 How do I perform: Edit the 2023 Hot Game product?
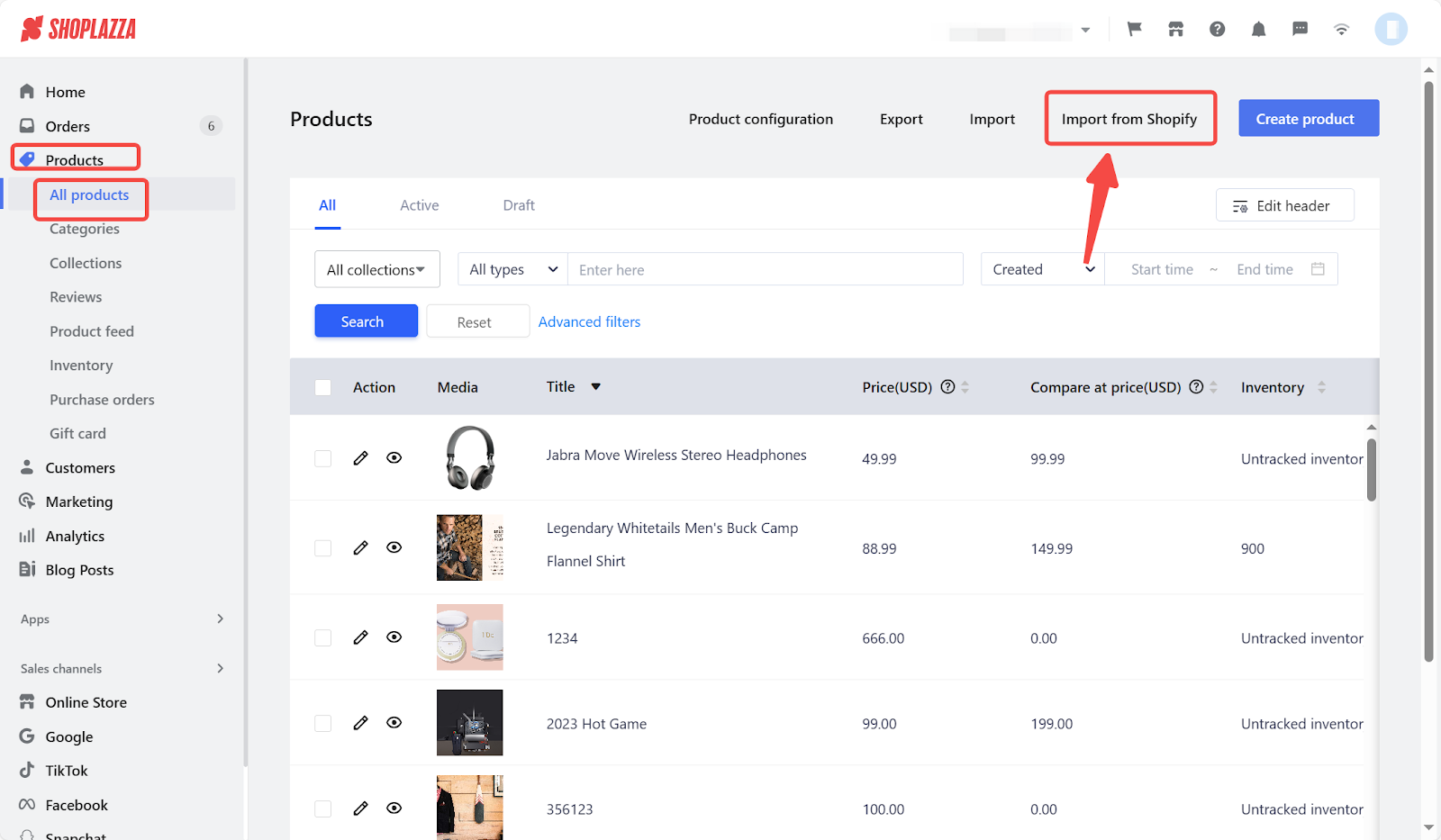tap(361, 722)
